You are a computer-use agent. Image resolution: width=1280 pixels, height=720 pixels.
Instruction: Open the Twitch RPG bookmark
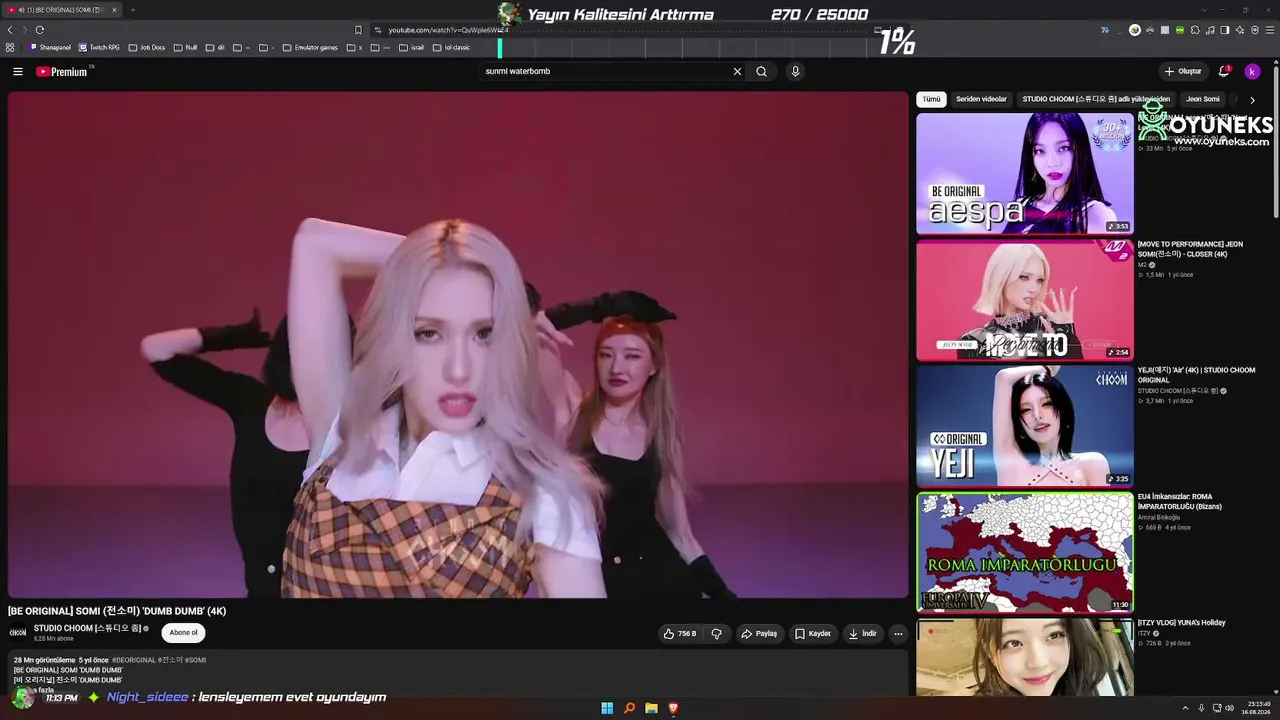[100, 47]
